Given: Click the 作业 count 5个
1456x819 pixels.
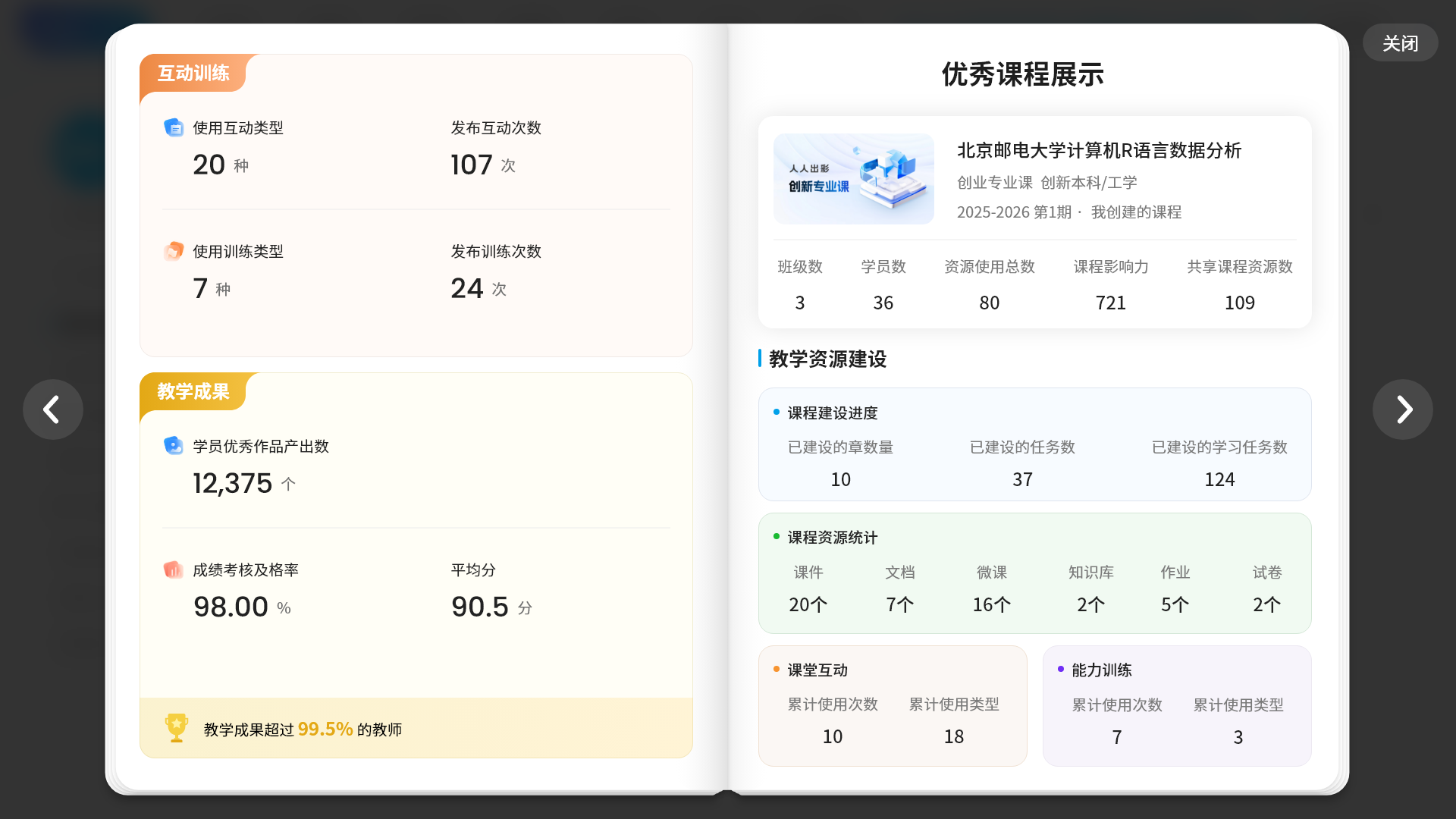Looking at the screenshot, I should 1175,604.
